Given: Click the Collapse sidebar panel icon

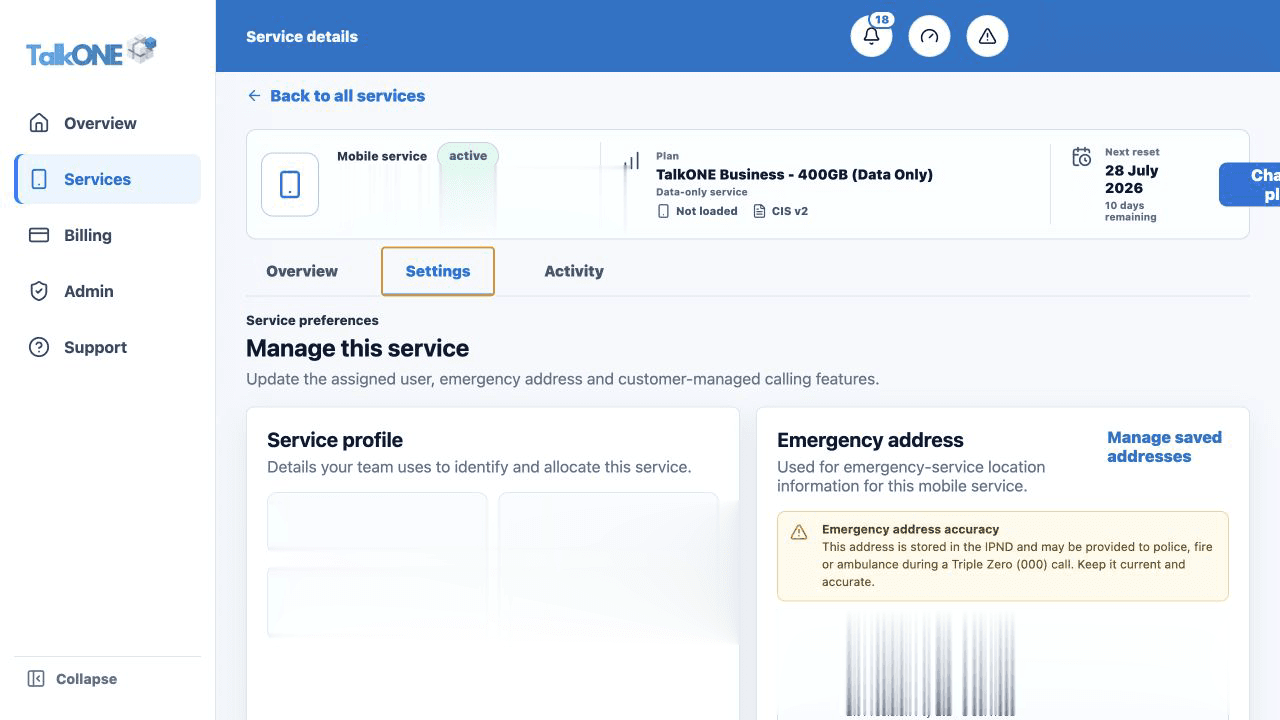Looking at the screenshot, I should 36,679.
